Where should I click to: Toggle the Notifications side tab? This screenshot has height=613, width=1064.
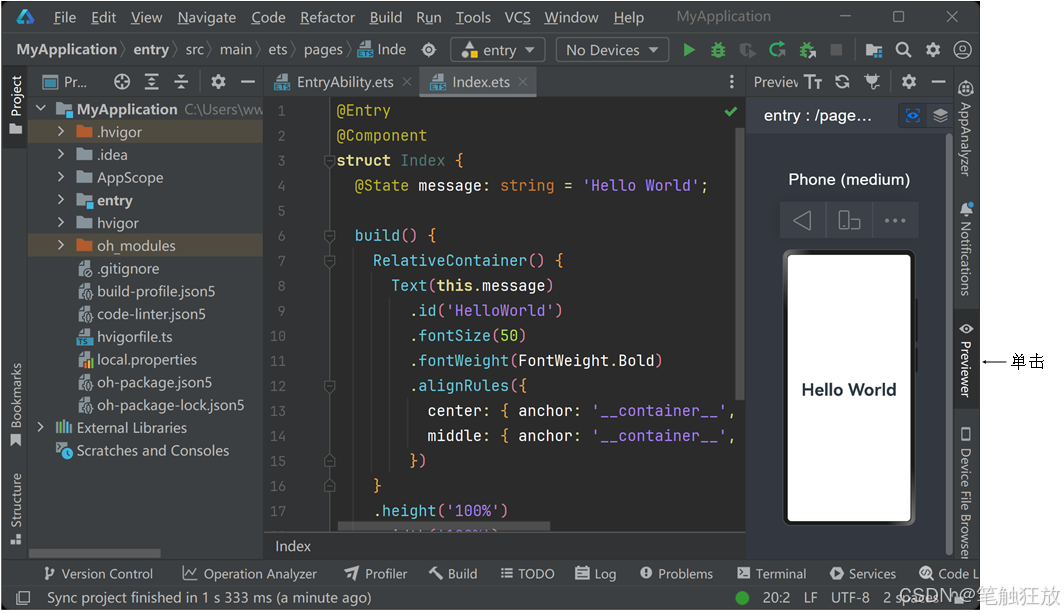pyautogui.click(x=966, y=249)
